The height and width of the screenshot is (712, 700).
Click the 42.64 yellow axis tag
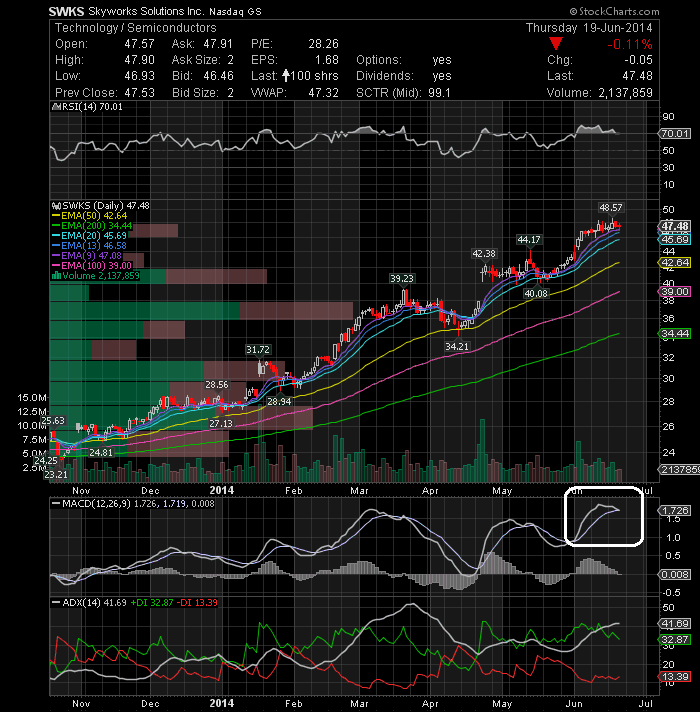click(675, 262)
